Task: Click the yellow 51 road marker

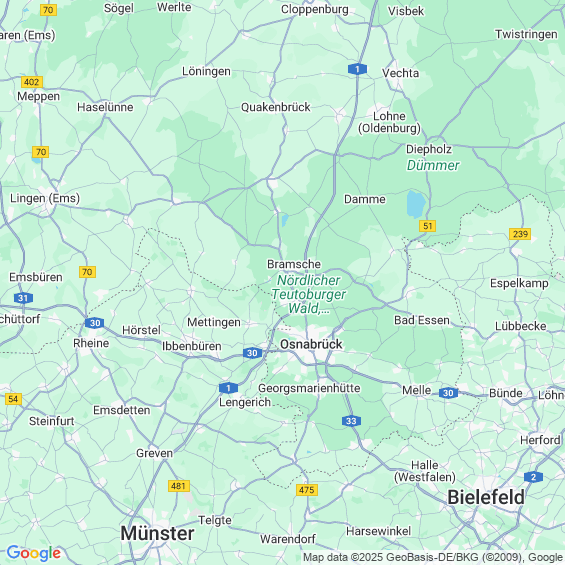Action: [x=428, y=226]
